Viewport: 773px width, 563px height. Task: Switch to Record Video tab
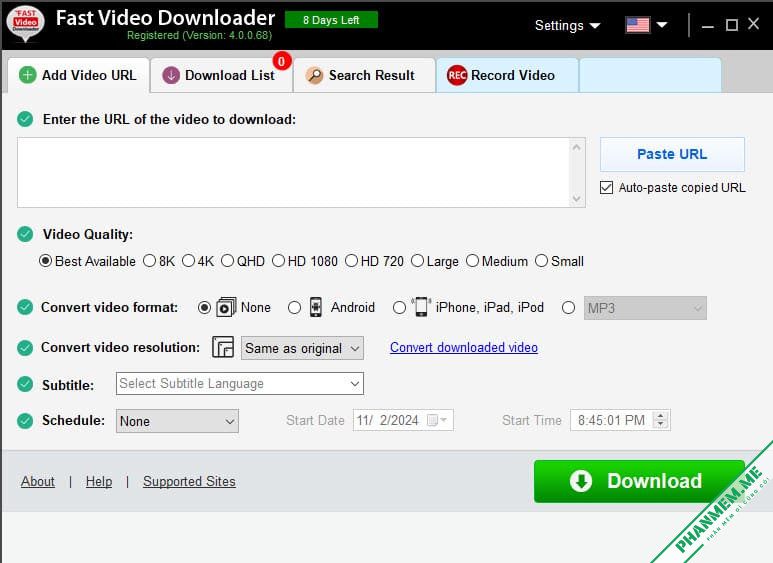tap(507, 75)
